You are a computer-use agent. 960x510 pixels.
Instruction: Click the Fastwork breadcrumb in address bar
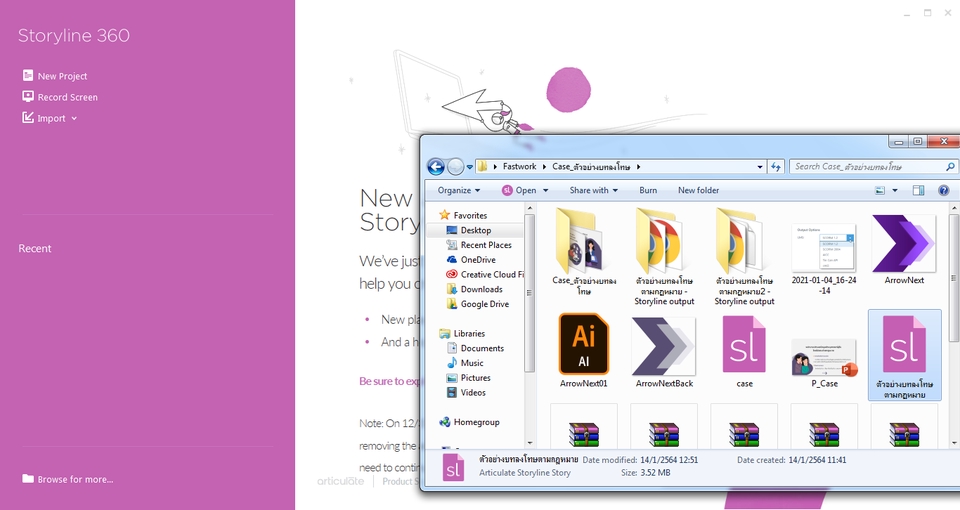[x=519, y=167]
